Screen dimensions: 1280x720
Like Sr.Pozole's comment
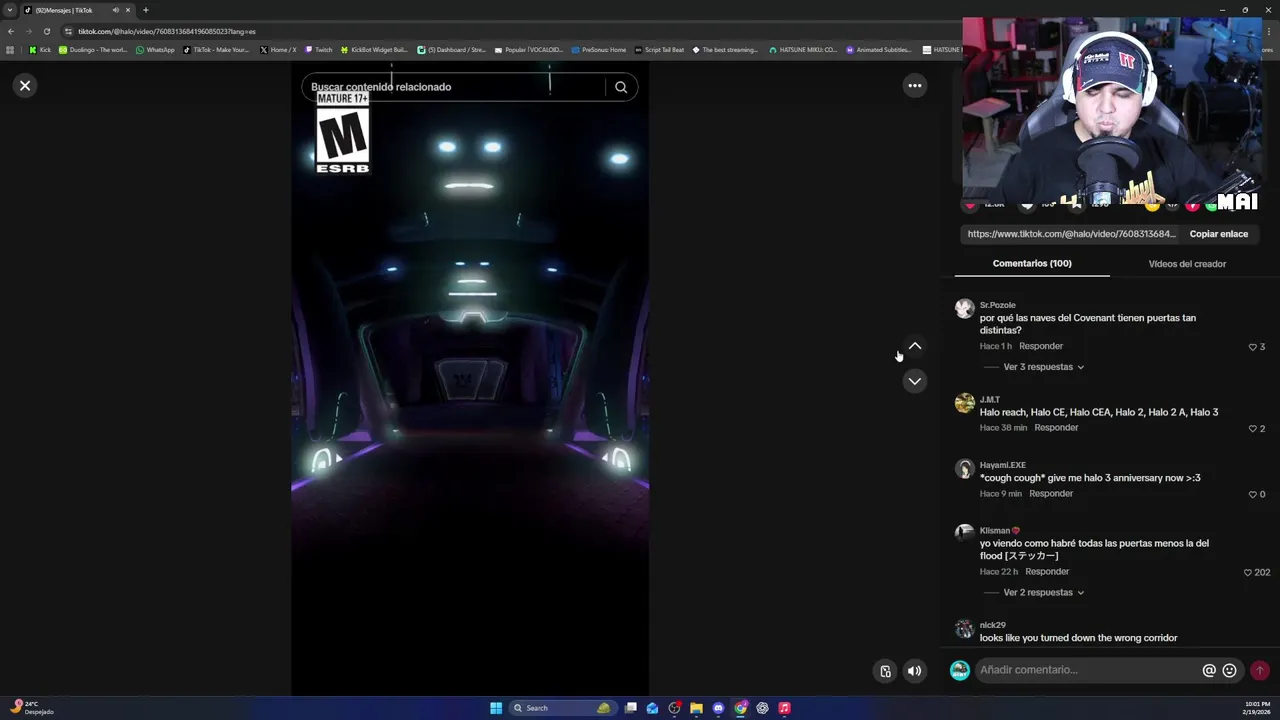1252,347
